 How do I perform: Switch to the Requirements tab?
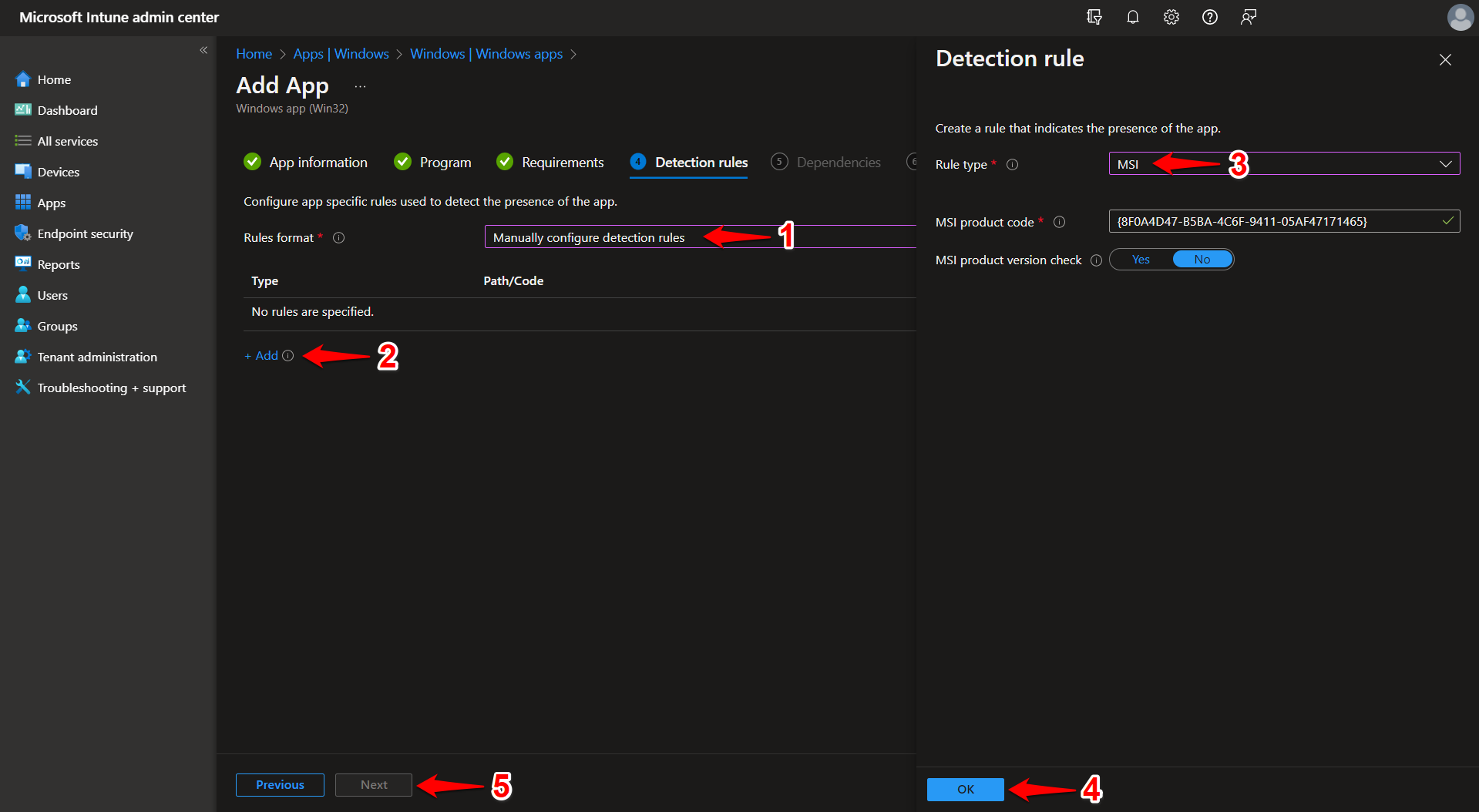[x=562, y=162]
